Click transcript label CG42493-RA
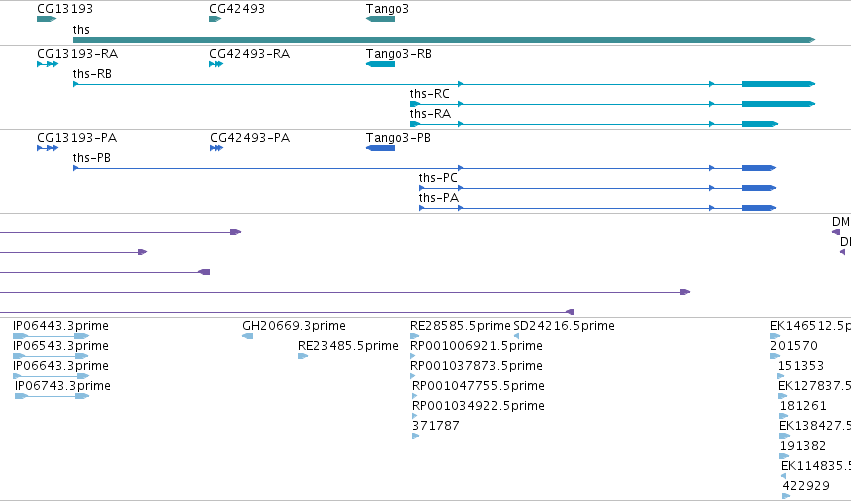 [x=249, y=54]
